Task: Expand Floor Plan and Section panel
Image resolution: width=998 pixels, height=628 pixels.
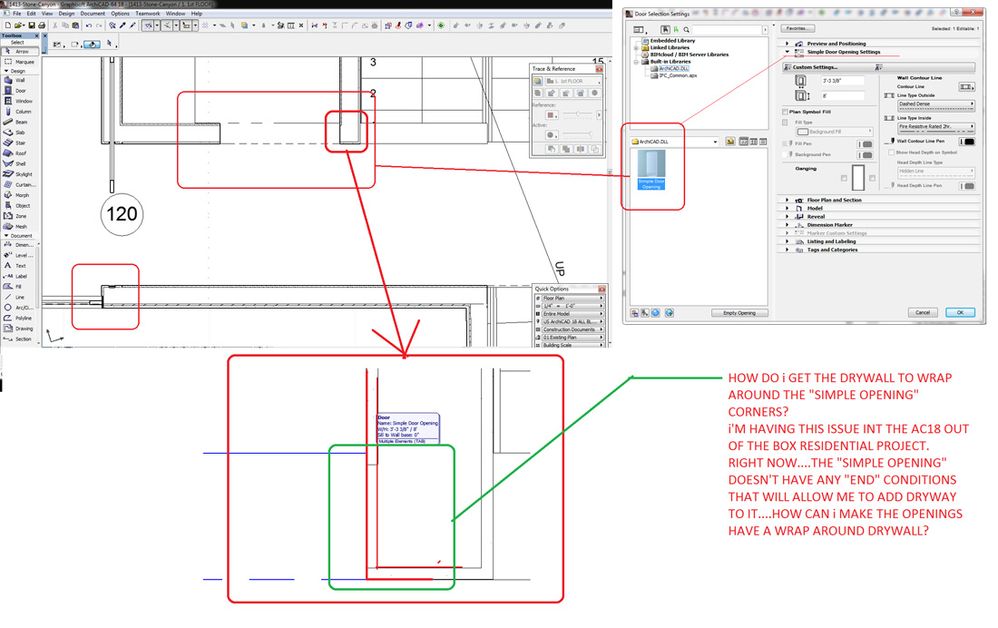Action: [787, 200]
